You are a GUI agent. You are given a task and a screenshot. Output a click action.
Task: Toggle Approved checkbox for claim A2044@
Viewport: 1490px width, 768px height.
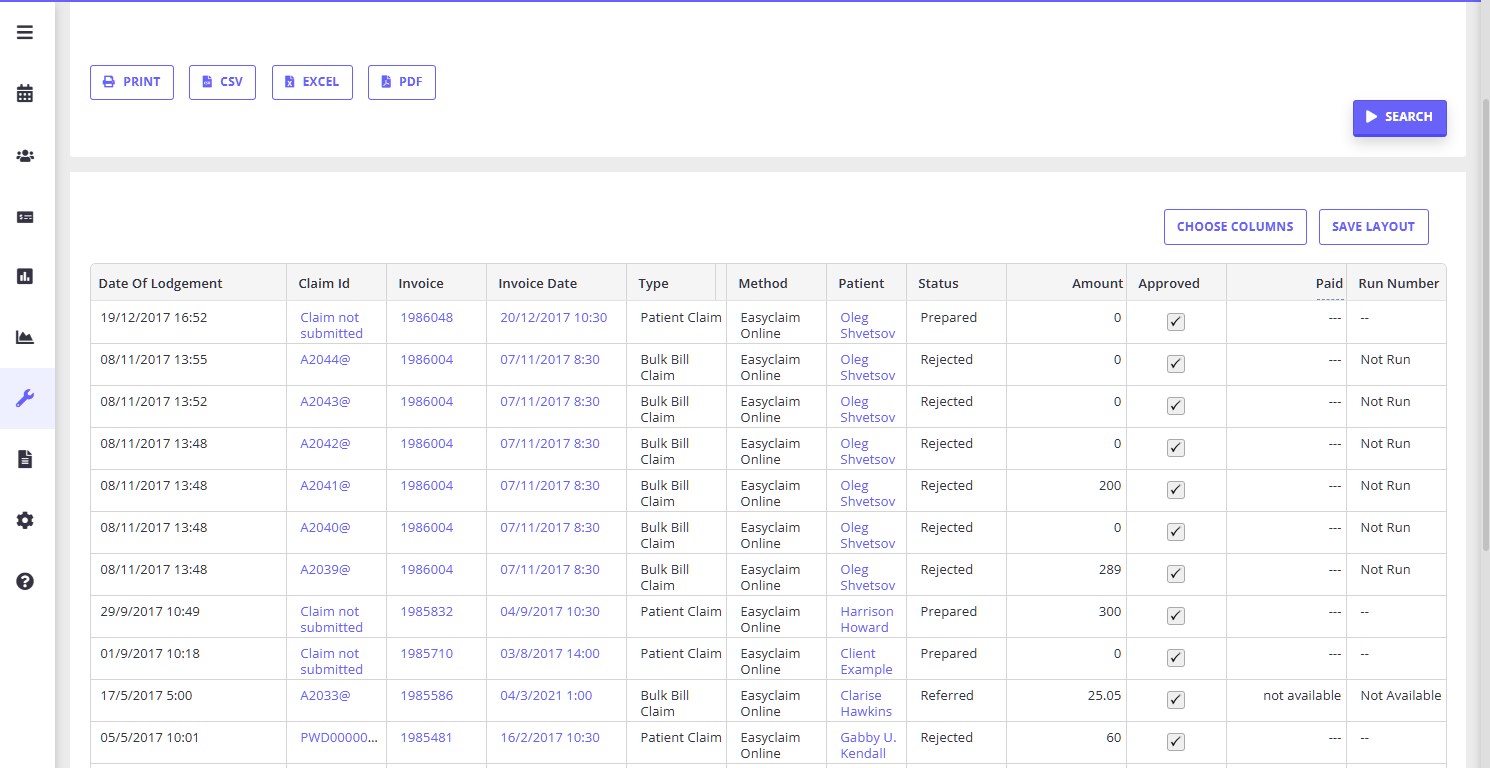[1176, 364]
